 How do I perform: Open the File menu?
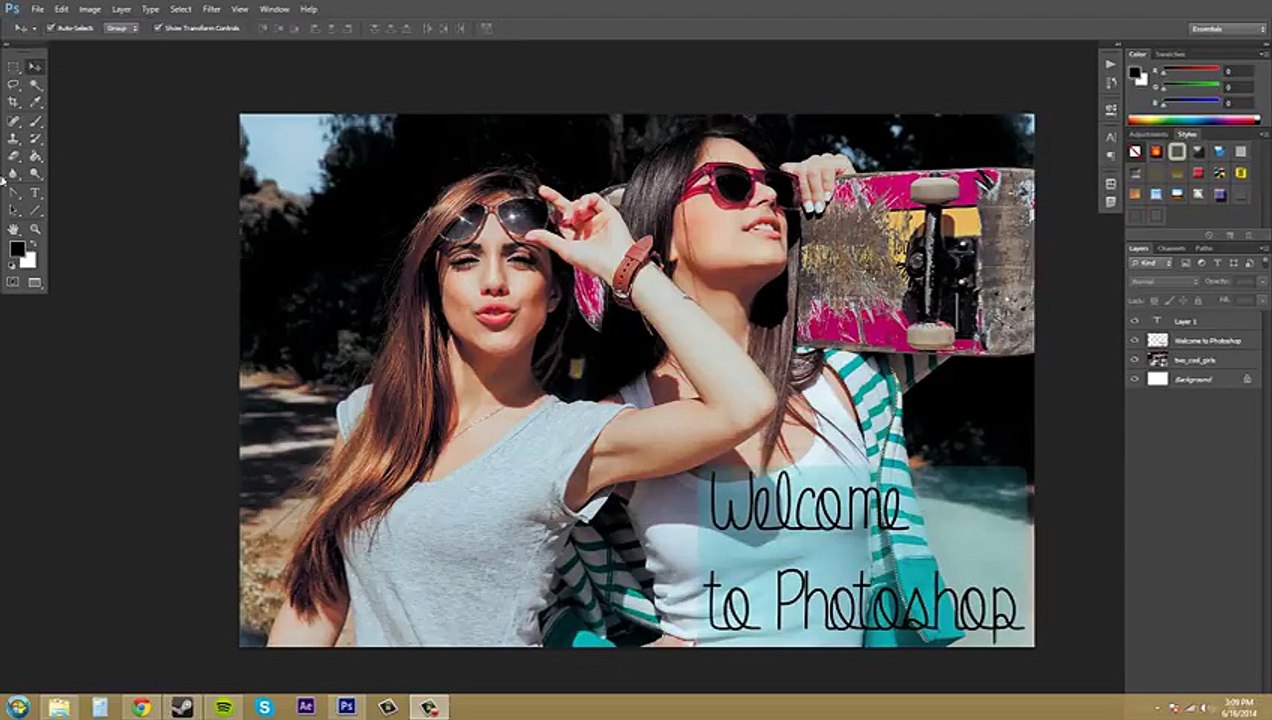point(37,9)
